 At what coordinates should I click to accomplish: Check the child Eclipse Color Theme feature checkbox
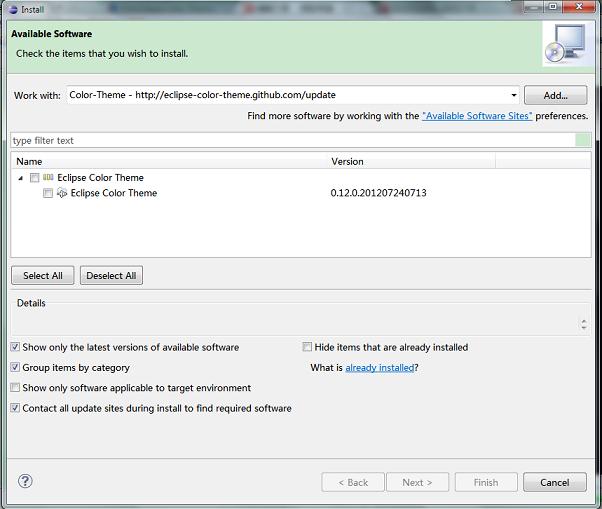coord(48,193)
